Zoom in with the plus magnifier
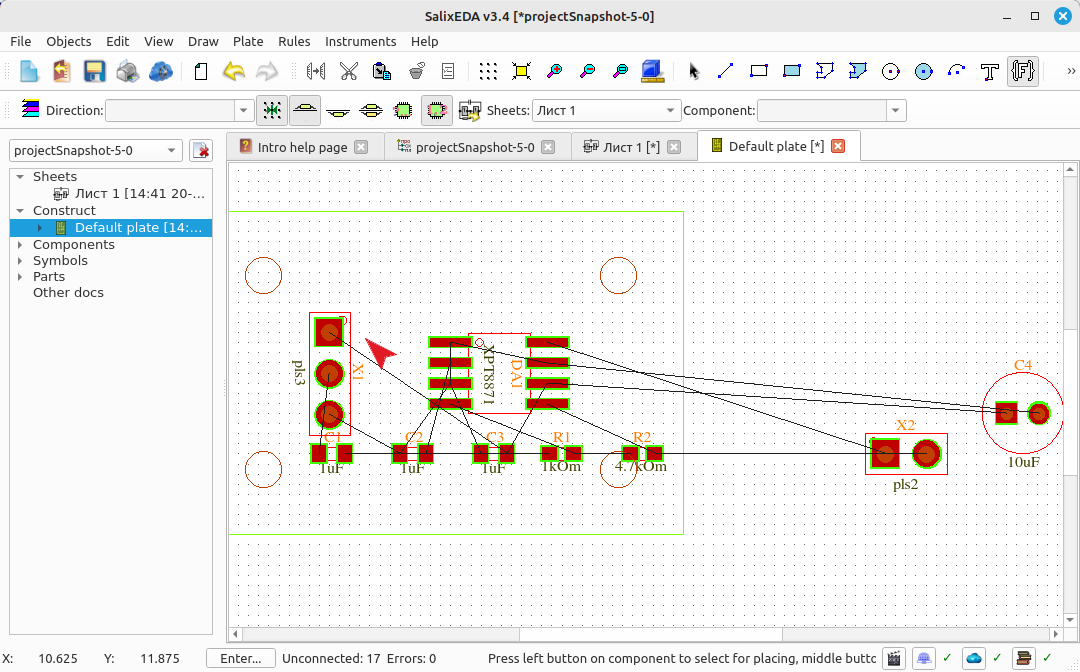The width and height of the screenshot is (1080, 672). click(x=554, y=71)
